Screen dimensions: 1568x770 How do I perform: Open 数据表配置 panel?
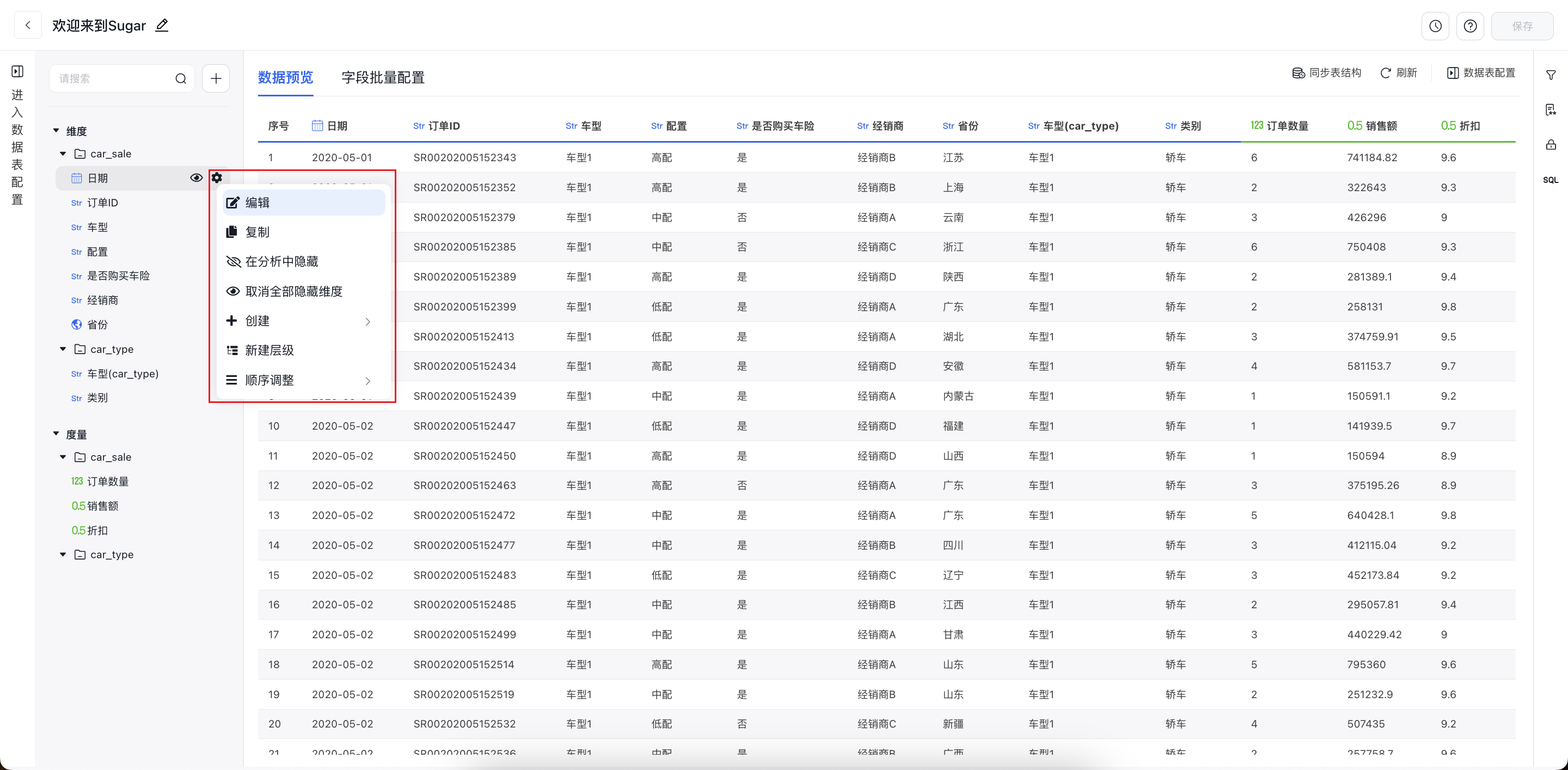point(1481,73)
